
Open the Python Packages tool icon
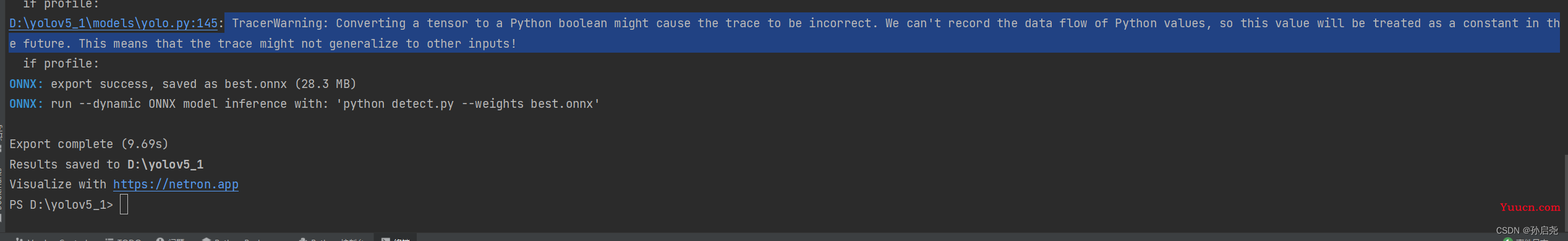206,239
